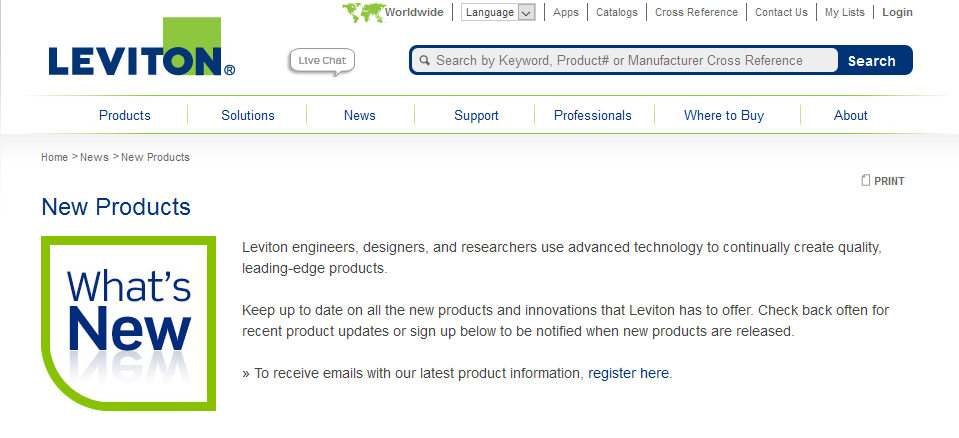Click the magnifying glass search icon
This screenshot has height=438, width=959.
pyautogui.click(x=424, y=61)
